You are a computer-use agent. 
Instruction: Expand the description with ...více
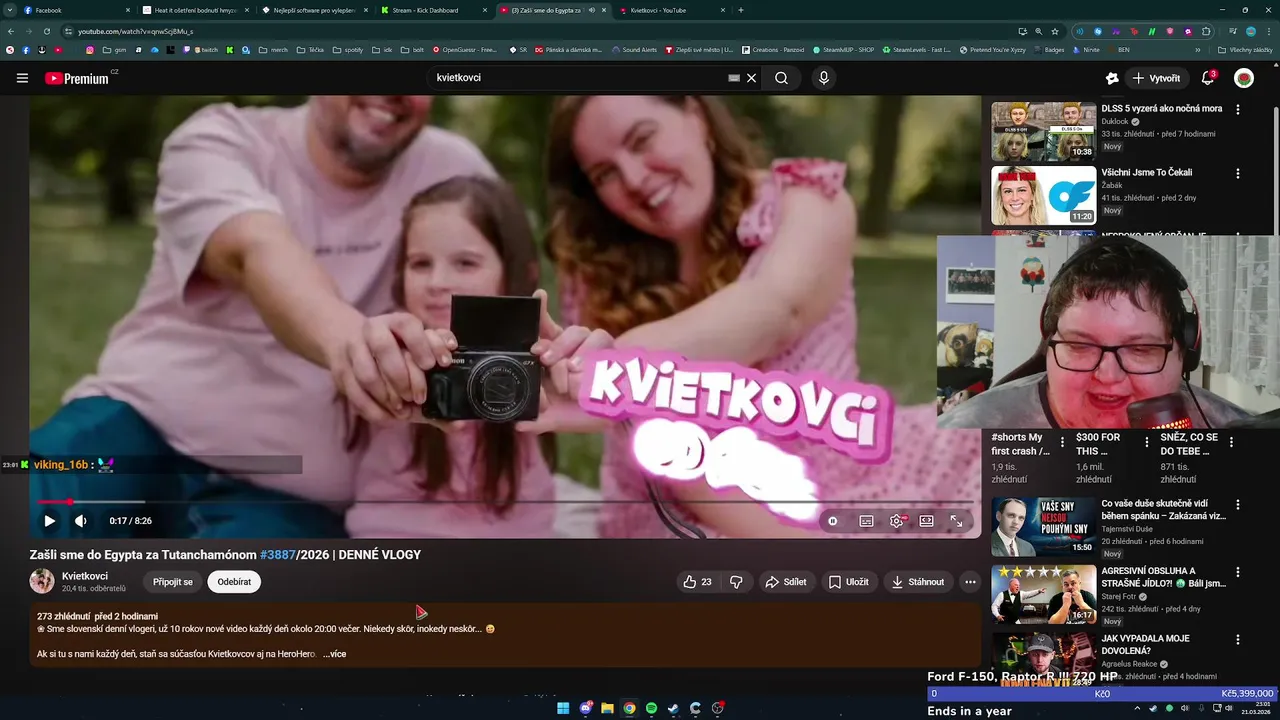[335, 654]
